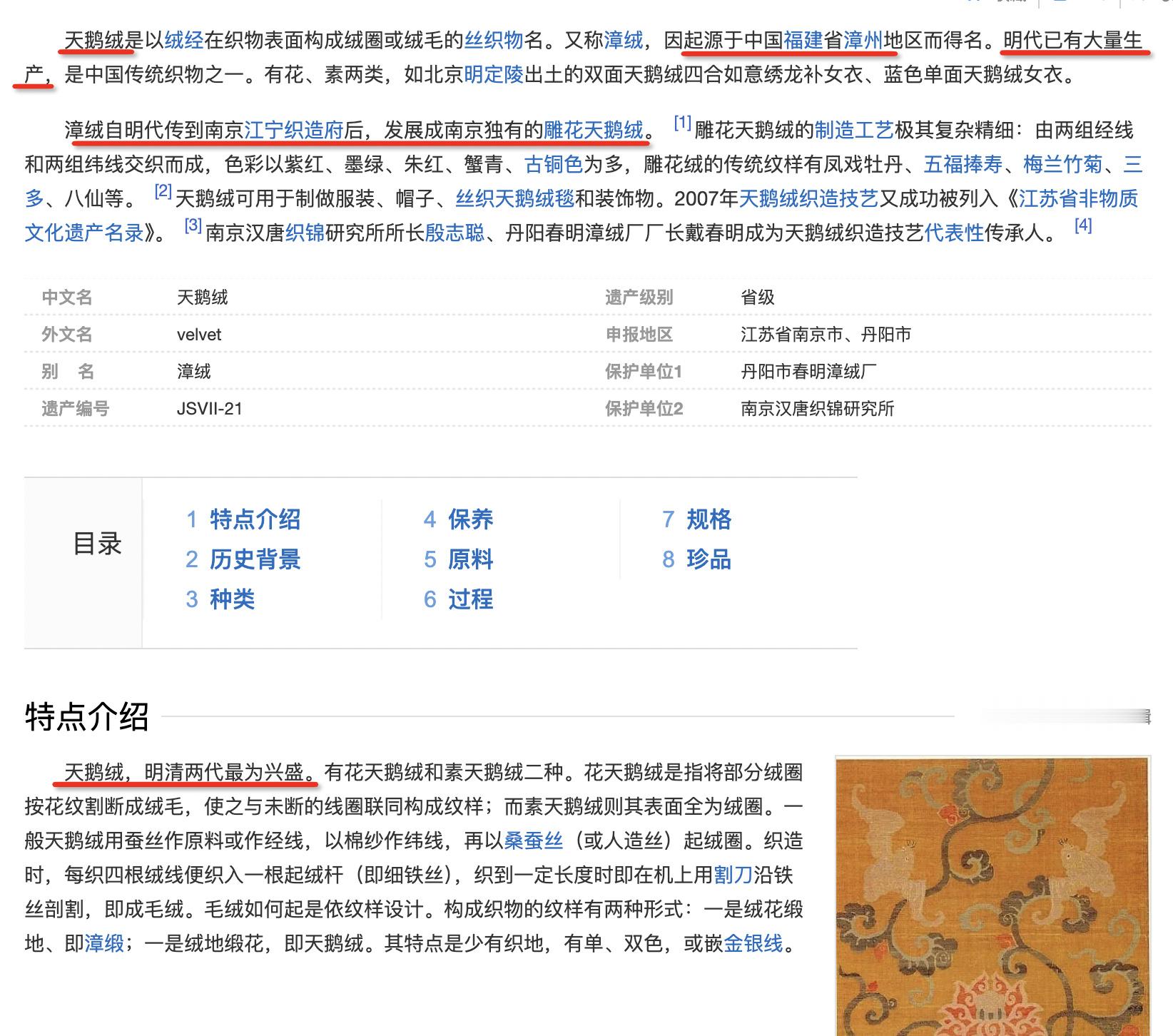Follow the 古铜色 link
This screenshot has height=1036, width=1173.
pyautogui.click(x=554, y=165)
